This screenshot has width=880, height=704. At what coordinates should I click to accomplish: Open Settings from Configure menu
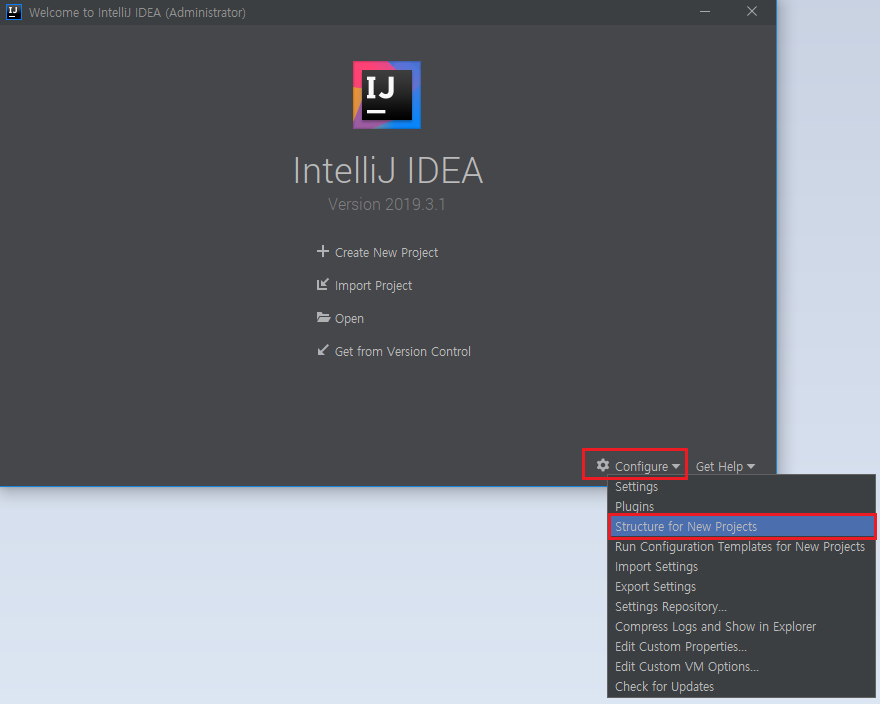click(741, 487)
